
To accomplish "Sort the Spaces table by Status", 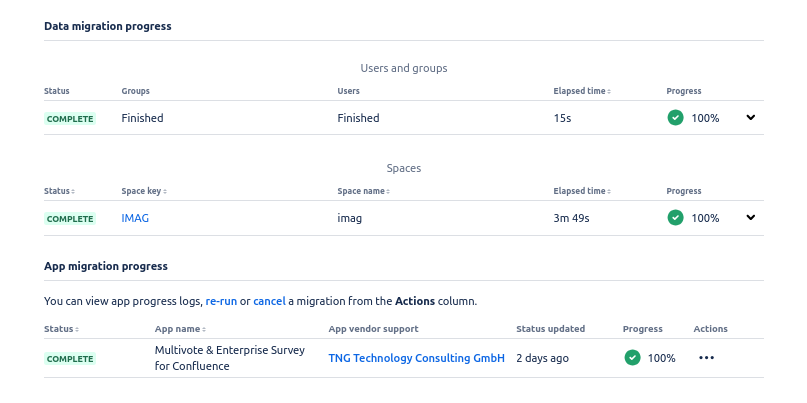I will pos(59,191).
